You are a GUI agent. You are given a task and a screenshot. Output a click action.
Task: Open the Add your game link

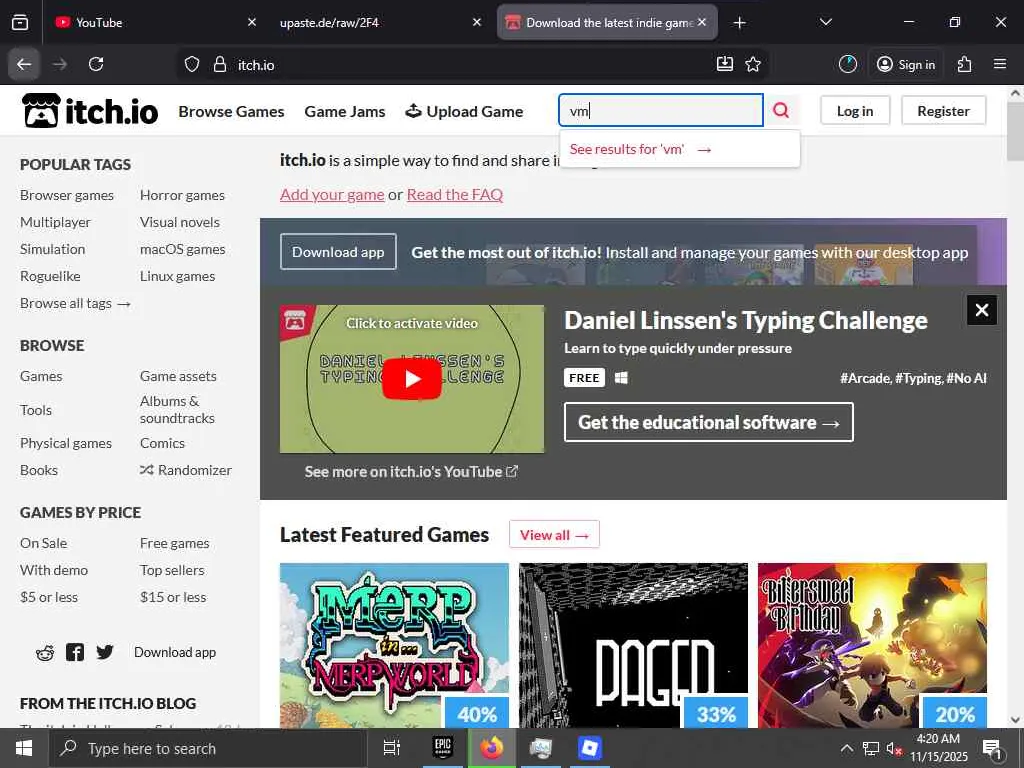tap(332, 195)
